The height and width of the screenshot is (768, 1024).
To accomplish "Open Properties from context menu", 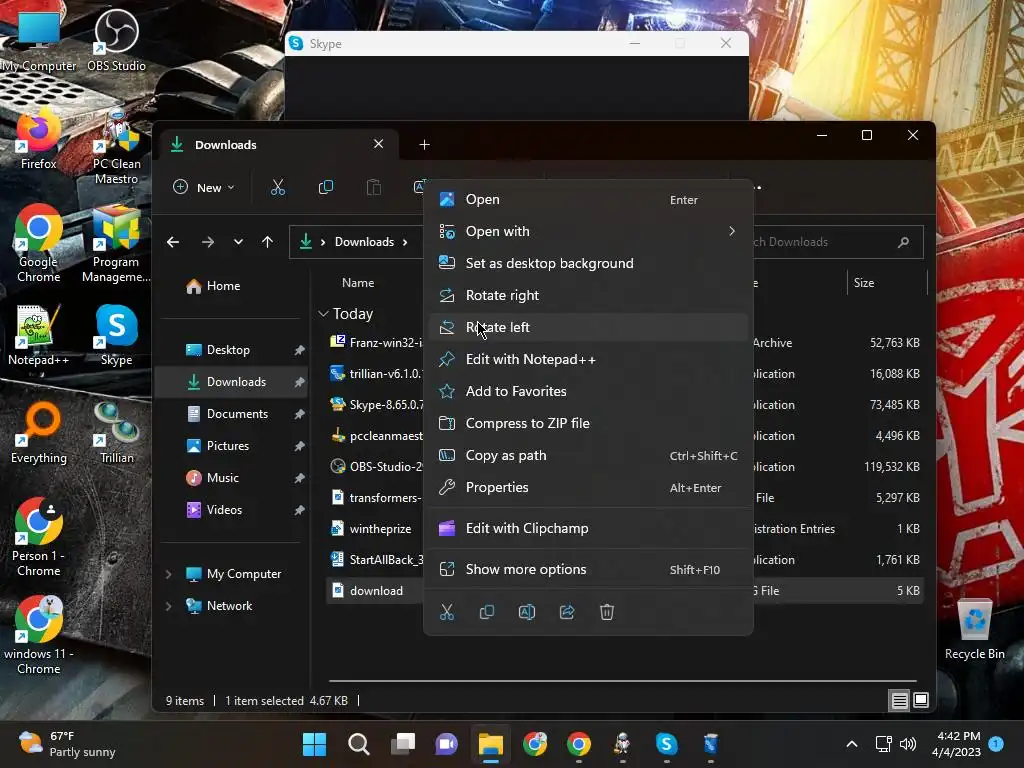I will pos(588,487).
